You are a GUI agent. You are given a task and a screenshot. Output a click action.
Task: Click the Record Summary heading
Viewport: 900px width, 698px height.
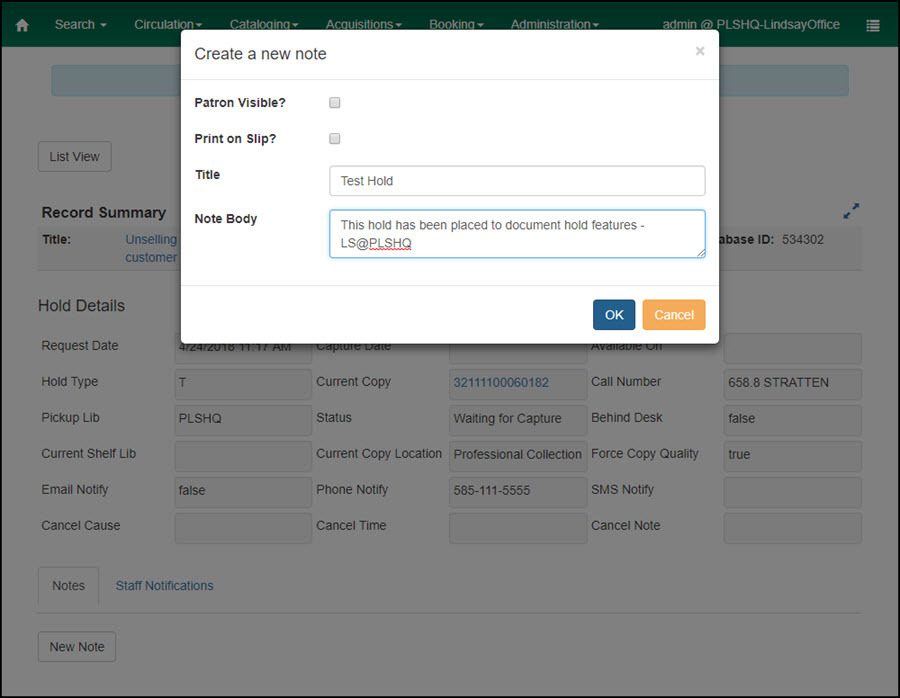(104, 212)
